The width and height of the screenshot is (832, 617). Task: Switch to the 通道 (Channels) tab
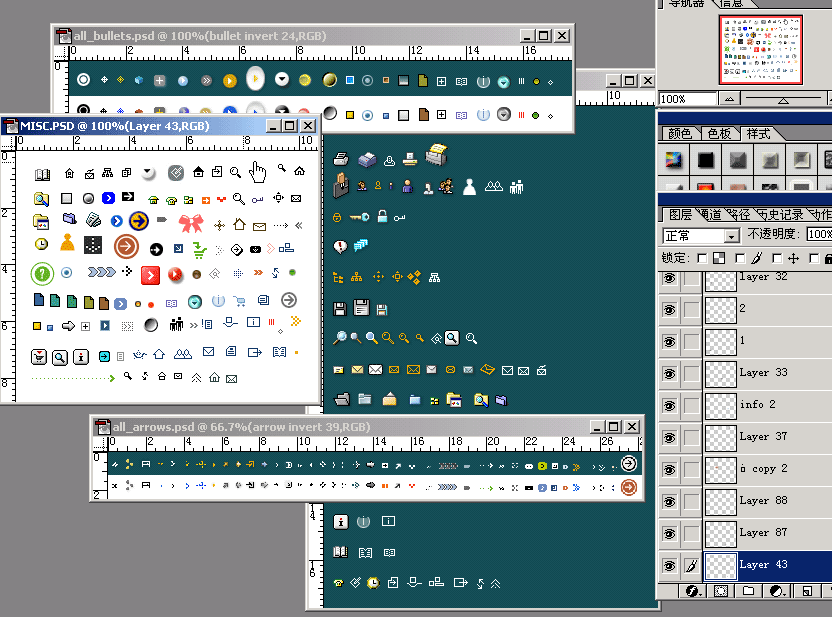(x=711, y=215)
